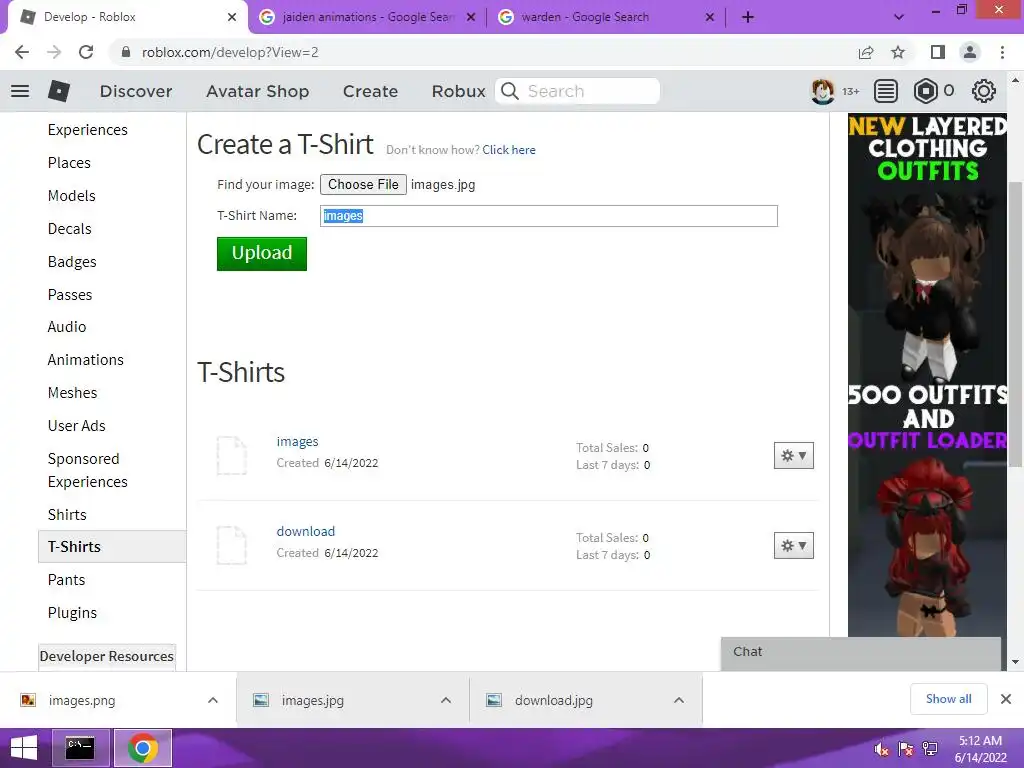Open the Avatar Shop menu

257,91
